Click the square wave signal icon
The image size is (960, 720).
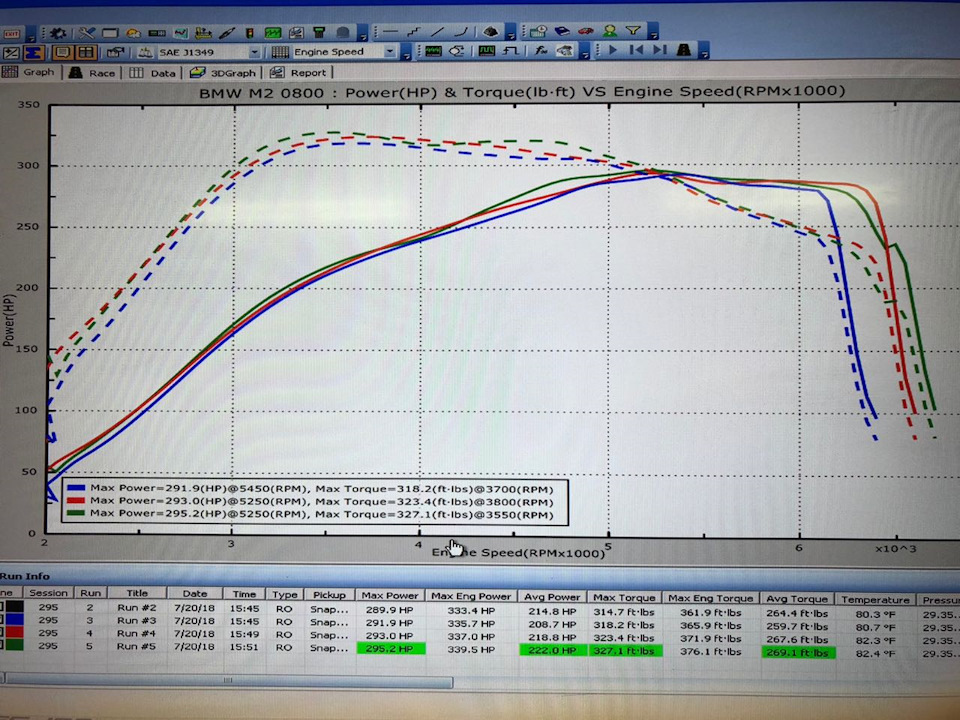point(487,50)
